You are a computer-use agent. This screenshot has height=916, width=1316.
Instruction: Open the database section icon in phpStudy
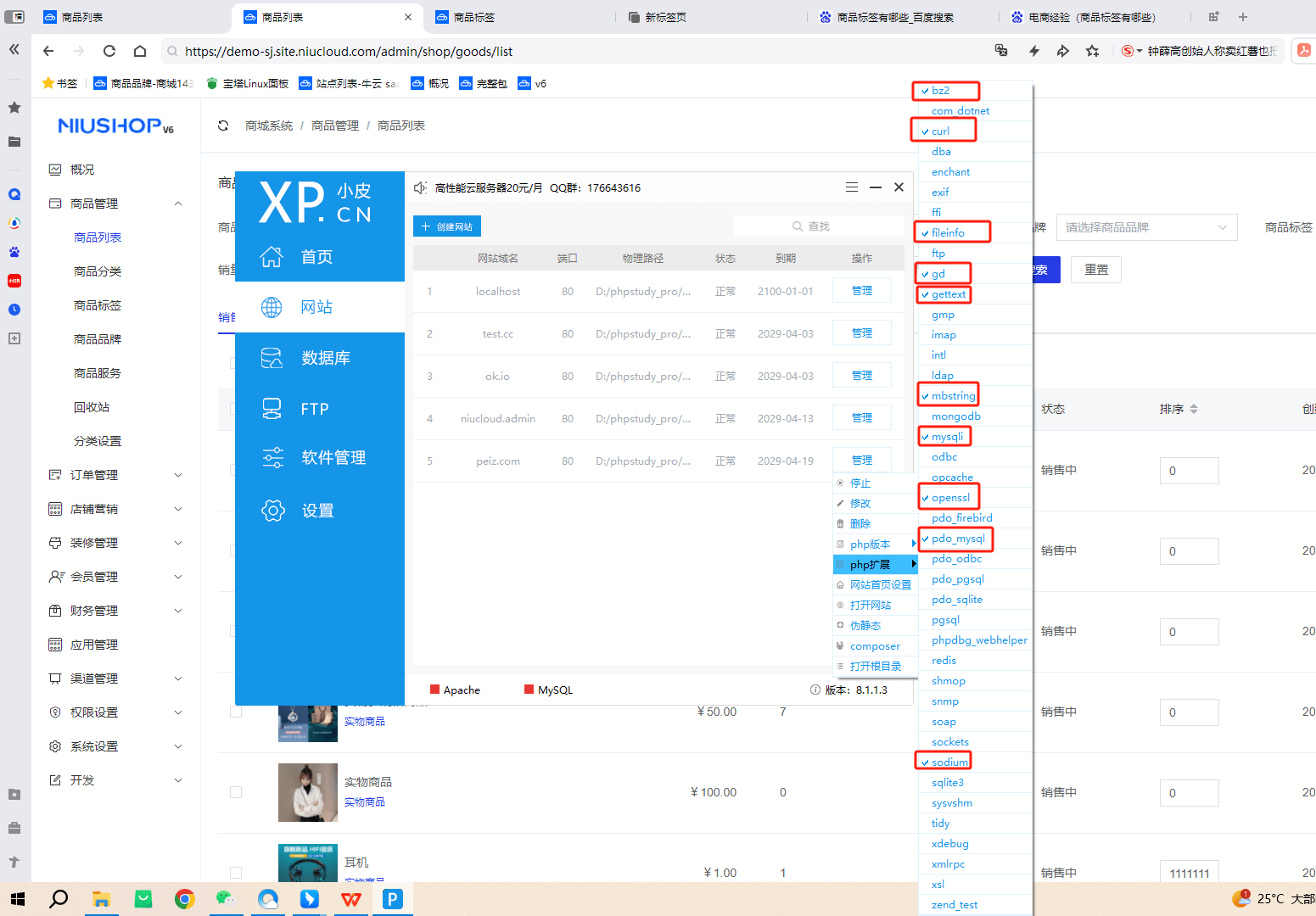(x=272, y=358)
